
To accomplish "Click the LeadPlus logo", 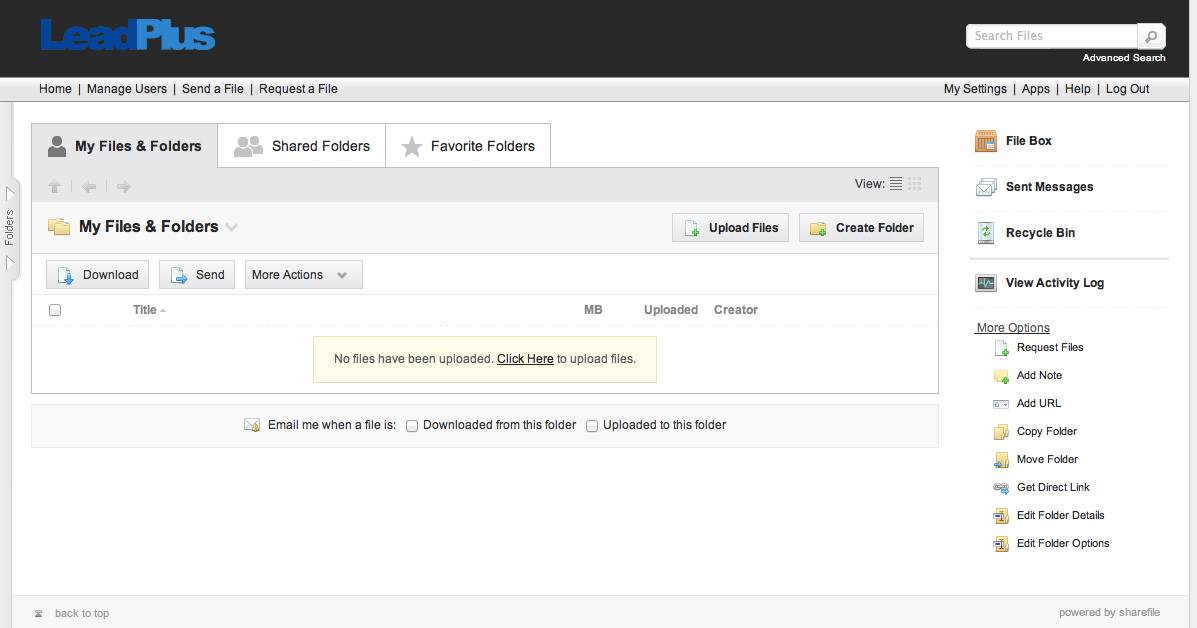I will tap(127, 36).
